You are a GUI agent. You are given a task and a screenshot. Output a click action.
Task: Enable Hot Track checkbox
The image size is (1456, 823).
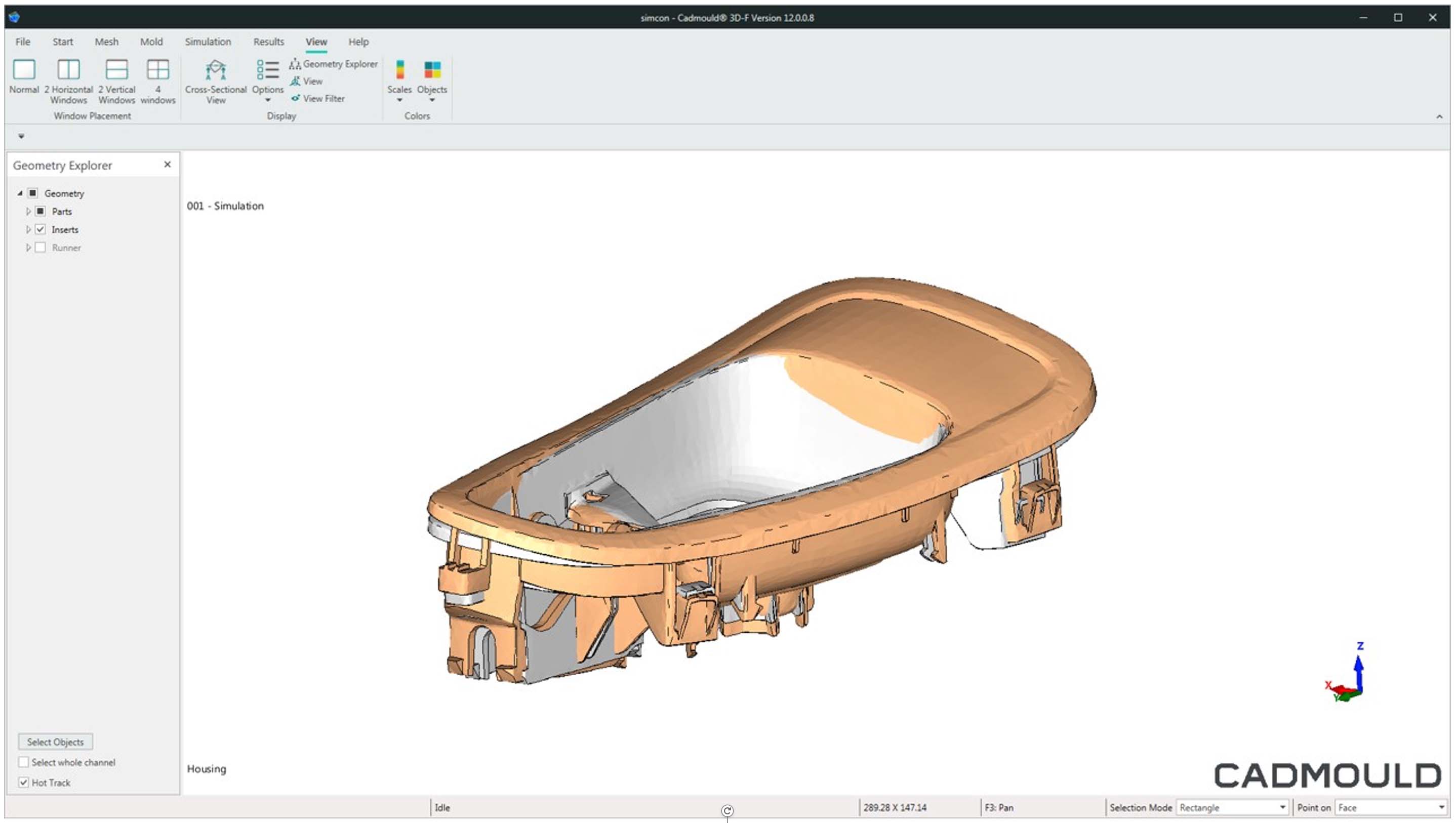[x=23, y=782]
